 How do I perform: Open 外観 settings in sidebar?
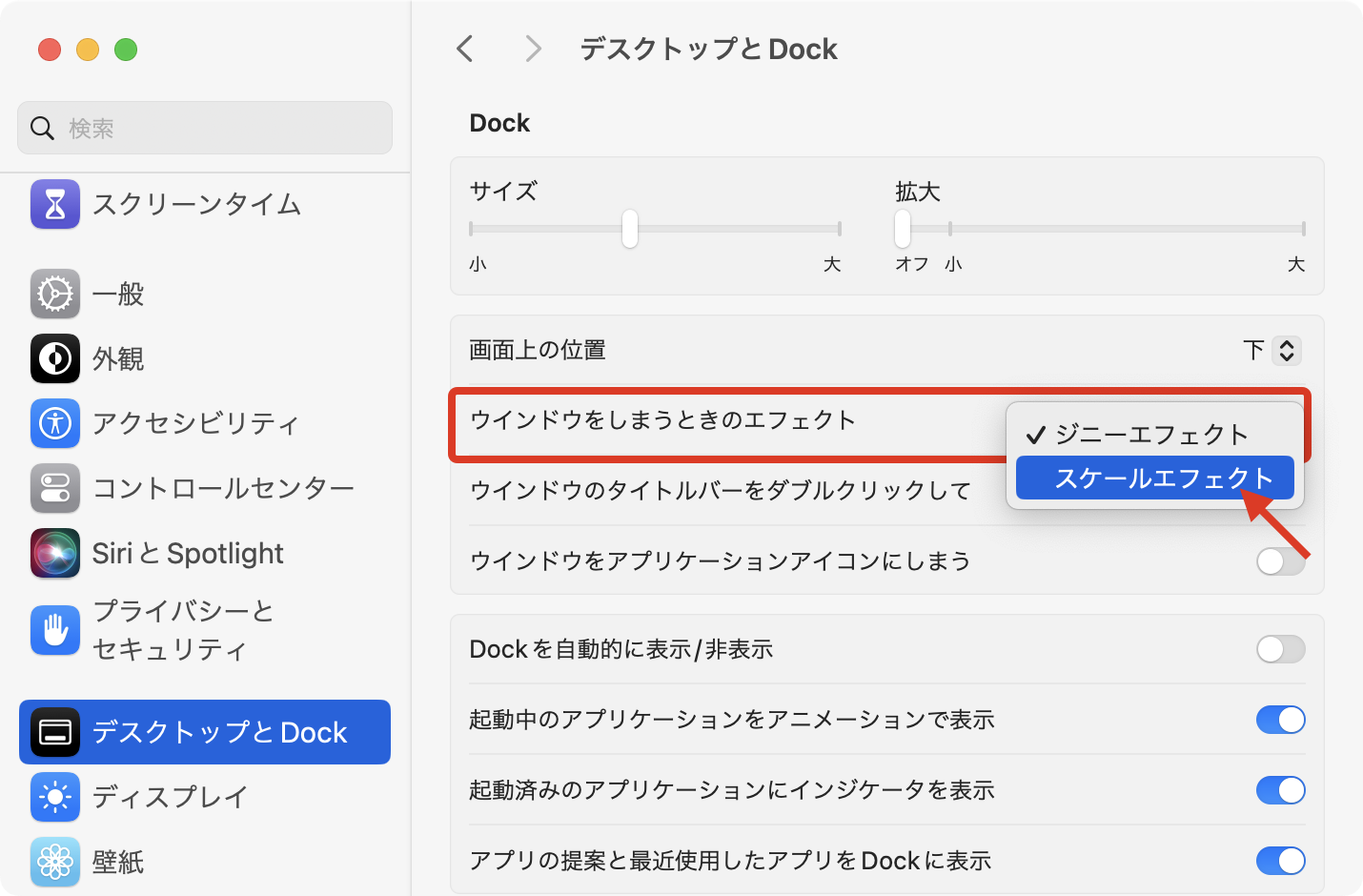(205, 358)
